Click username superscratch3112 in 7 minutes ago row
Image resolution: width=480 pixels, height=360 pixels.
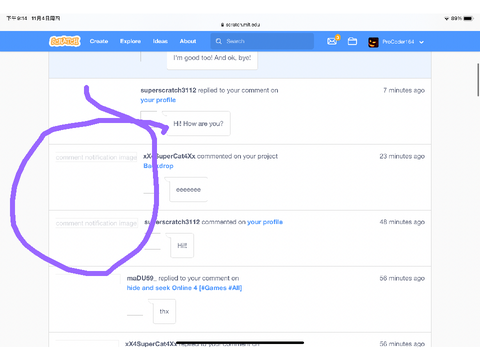(168, 90)
